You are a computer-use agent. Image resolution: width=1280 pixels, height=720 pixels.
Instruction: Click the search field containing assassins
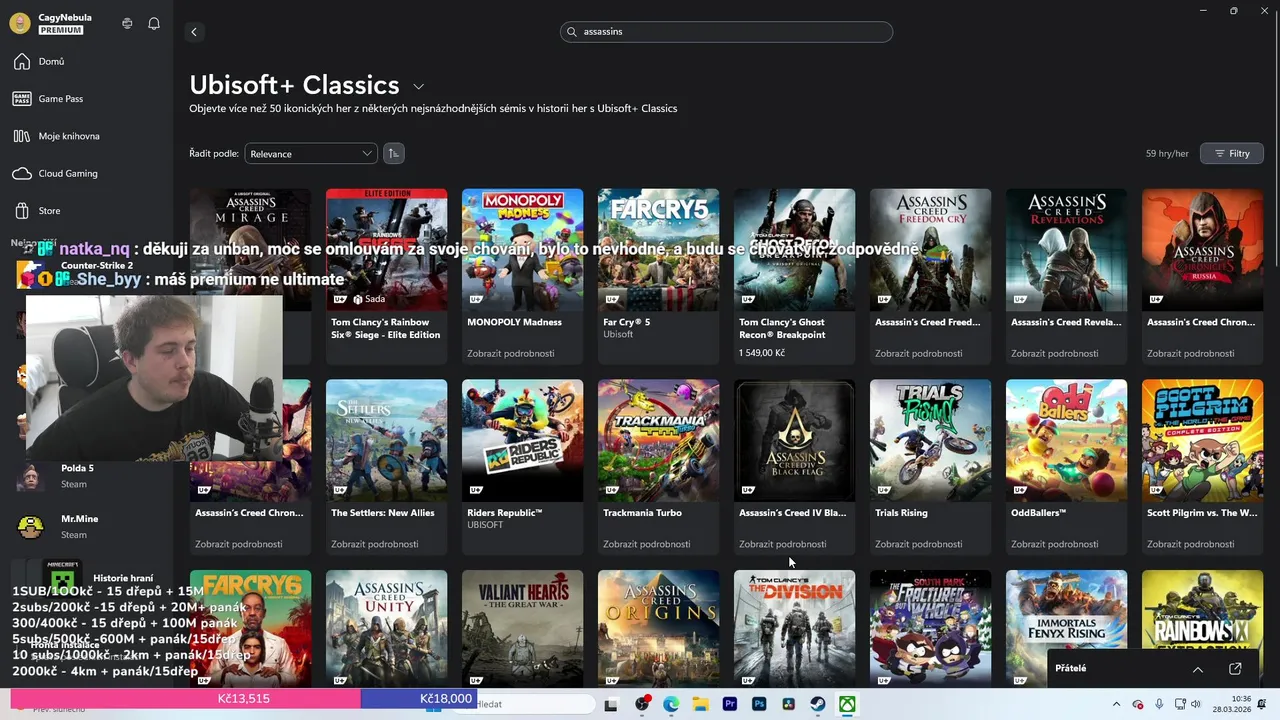tap(726, 32)
